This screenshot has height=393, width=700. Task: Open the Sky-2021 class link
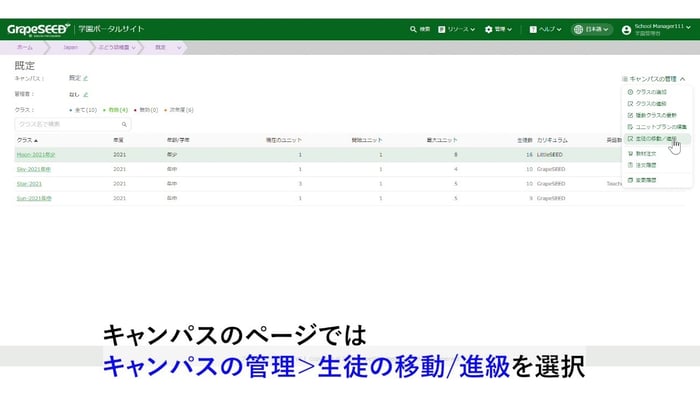(x=34, y=169)
